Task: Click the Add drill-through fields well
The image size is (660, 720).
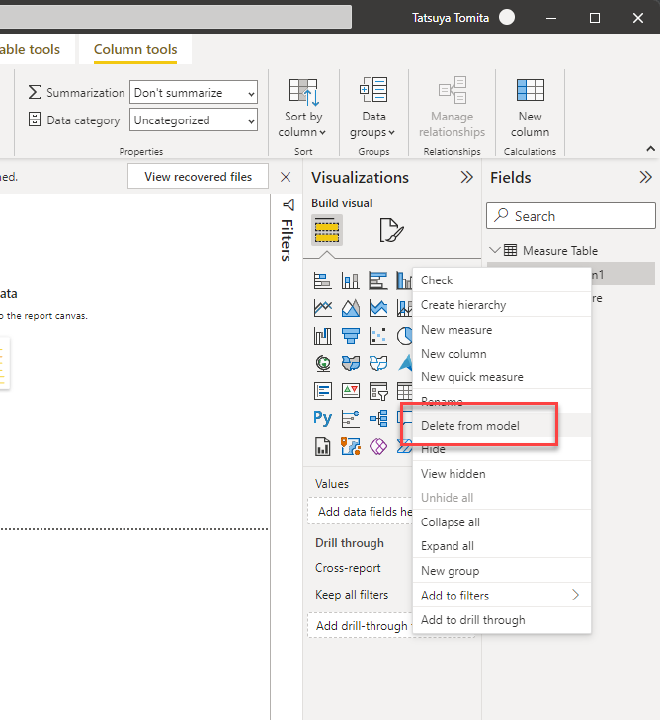Action: [361, 625]
